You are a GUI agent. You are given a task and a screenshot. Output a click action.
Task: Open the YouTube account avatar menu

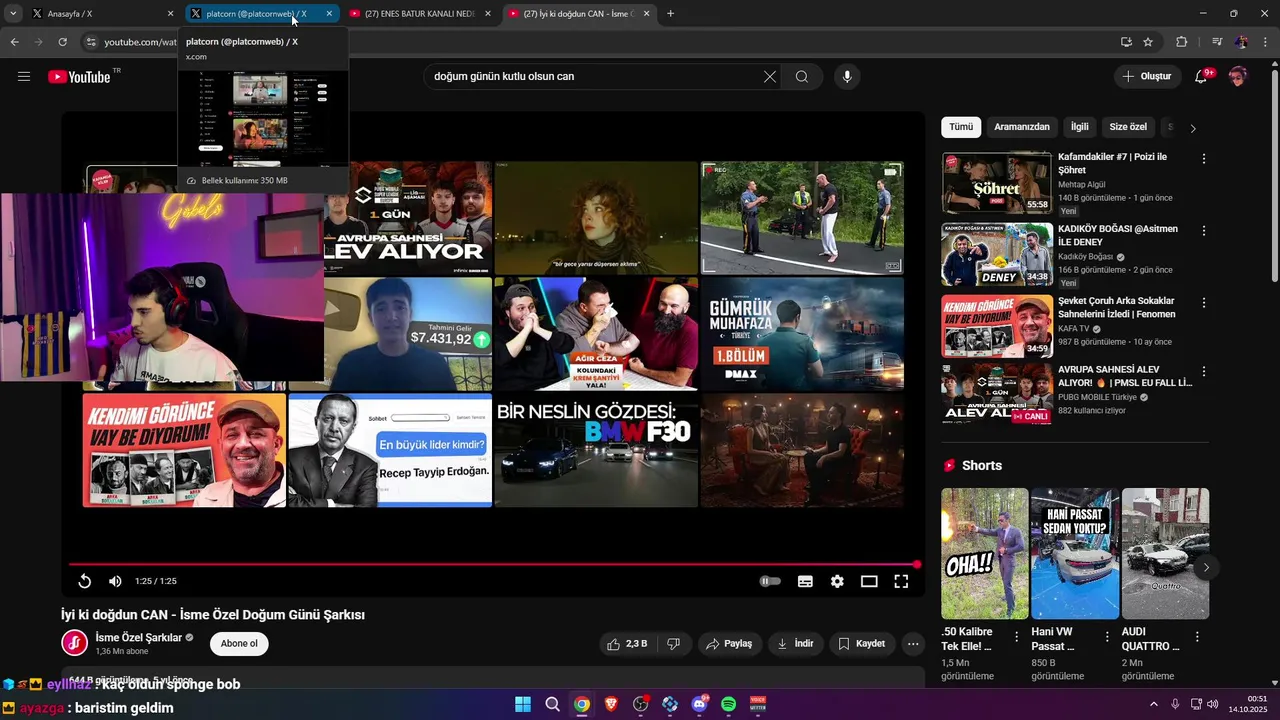pyautogui.click(x=1238, y=76)
